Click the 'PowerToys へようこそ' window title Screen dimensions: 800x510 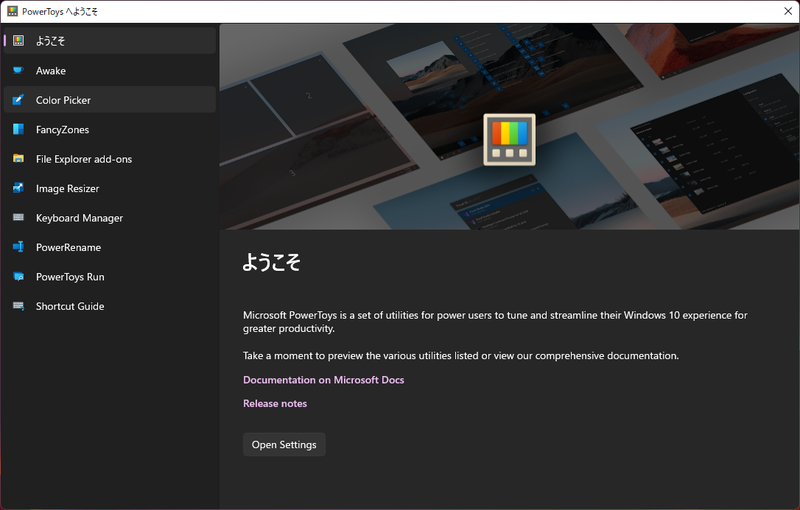(60, 11)
